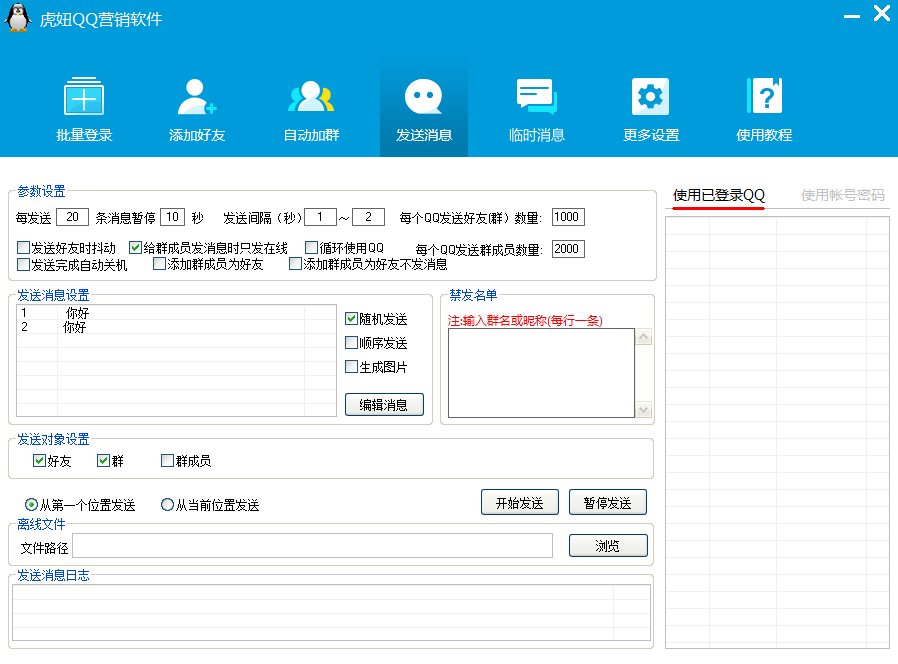Check 顺序发送 sequential send option
The width and height of the screenshot is (898, 664).
tap(352, 343)
